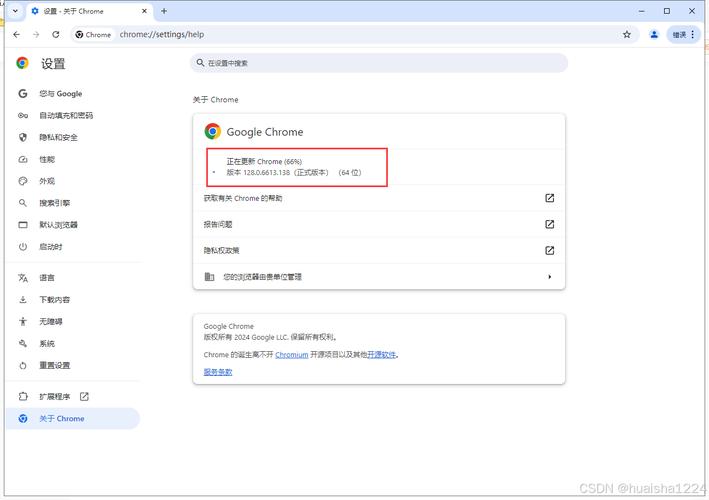Open the tab search dropdown arrow
This screenshot has height=500, width=709.
point(15,11)
